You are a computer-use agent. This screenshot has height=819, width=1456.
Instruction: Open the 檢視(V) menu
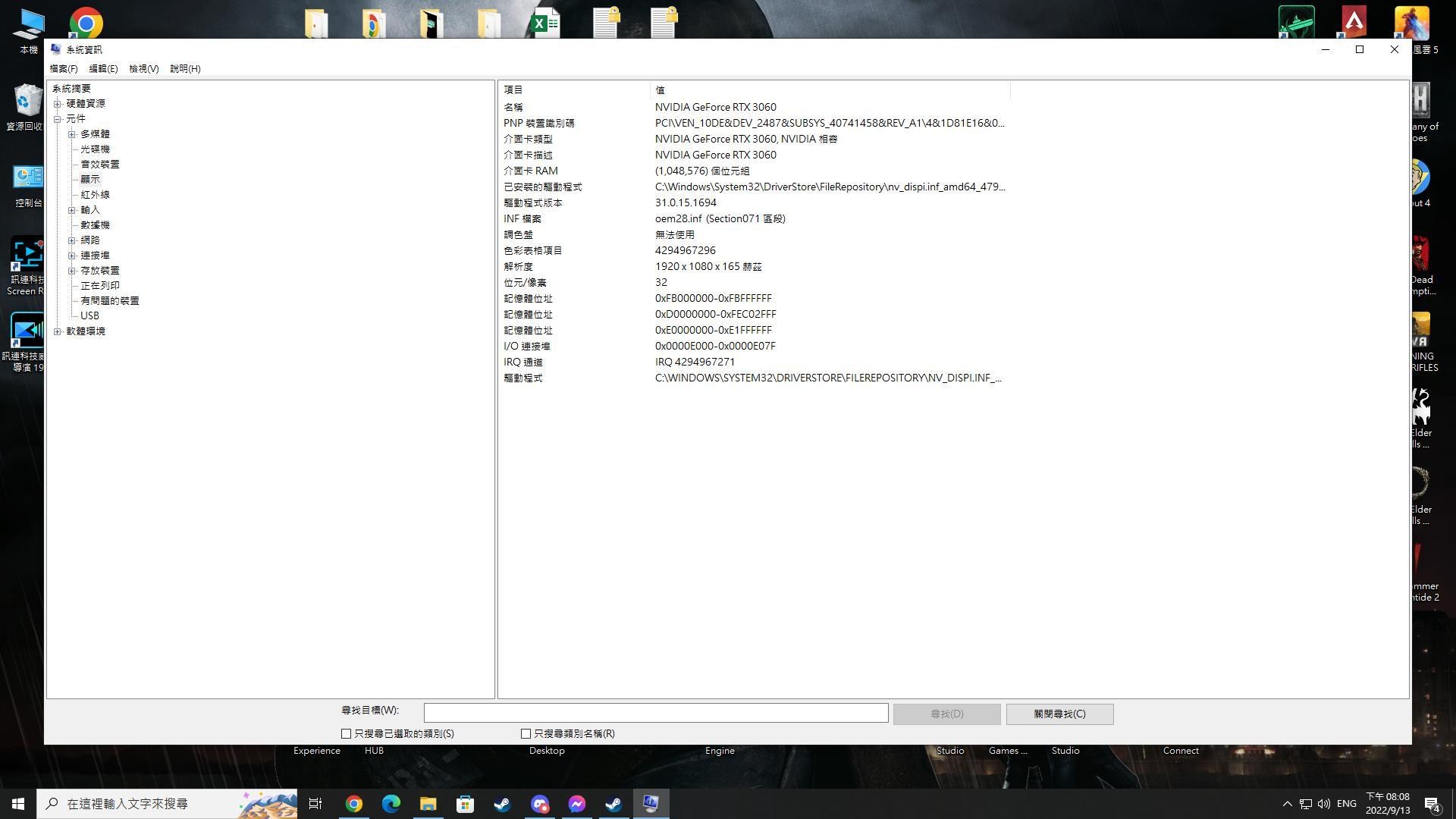[143, 69]
